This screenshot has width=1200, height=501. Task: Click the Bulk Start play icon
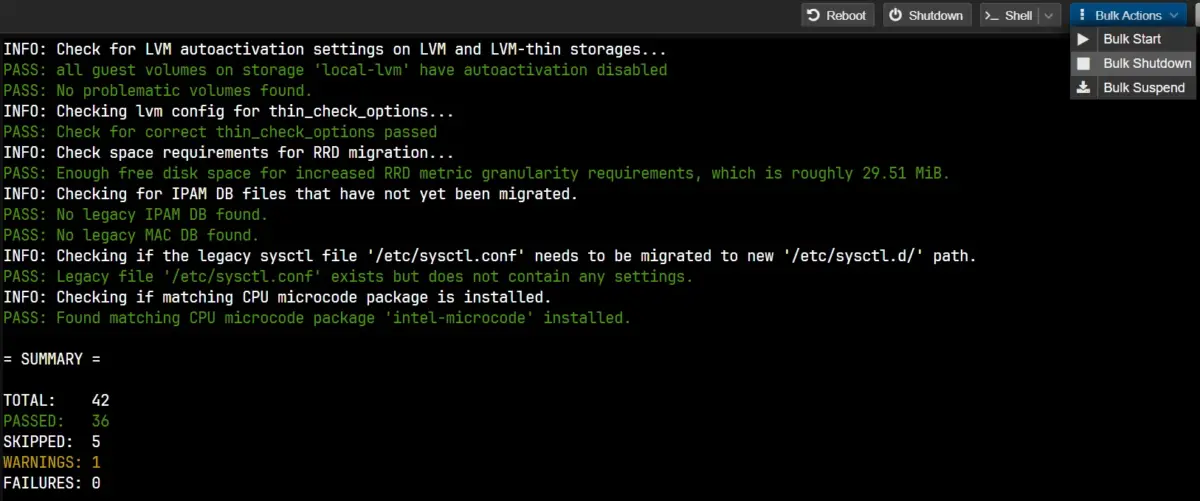pyautogui.click(x=1083, y=39)
